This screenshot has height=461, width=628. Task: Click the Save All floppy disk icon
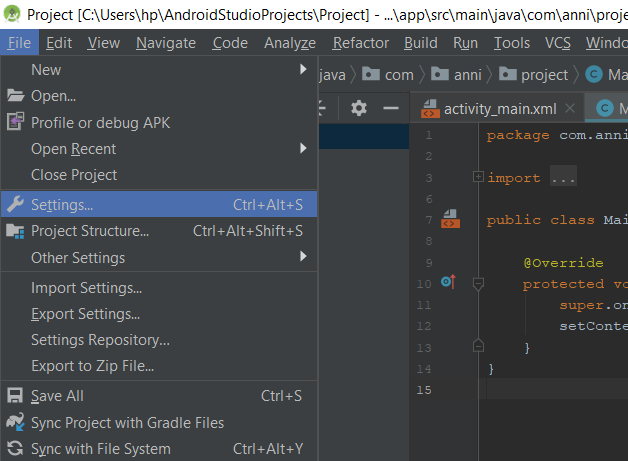click(15, 396)
